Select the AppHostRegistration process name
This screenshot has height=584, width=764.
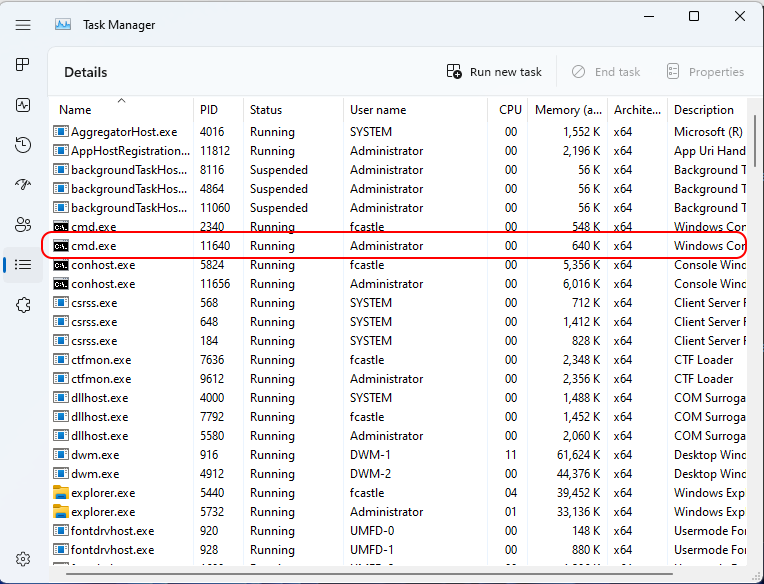130,151
